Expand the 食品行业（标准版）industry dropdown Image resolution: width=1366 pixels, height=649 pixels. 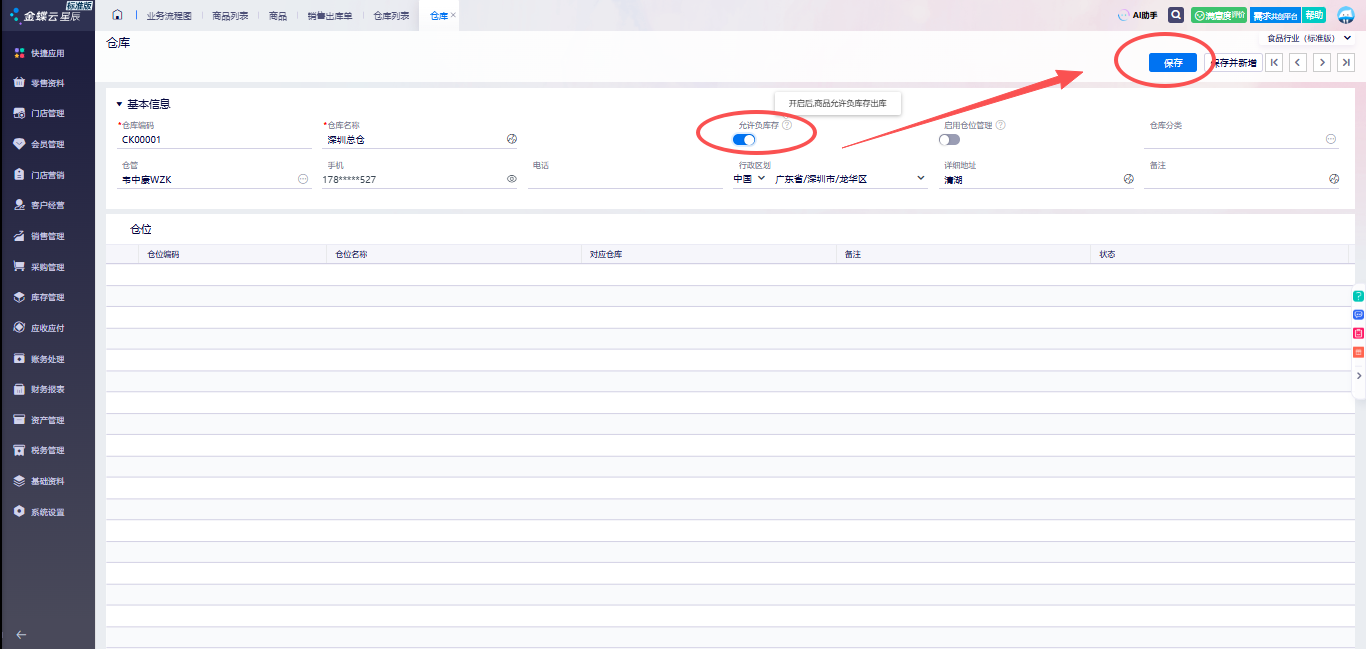point(1347,38)
